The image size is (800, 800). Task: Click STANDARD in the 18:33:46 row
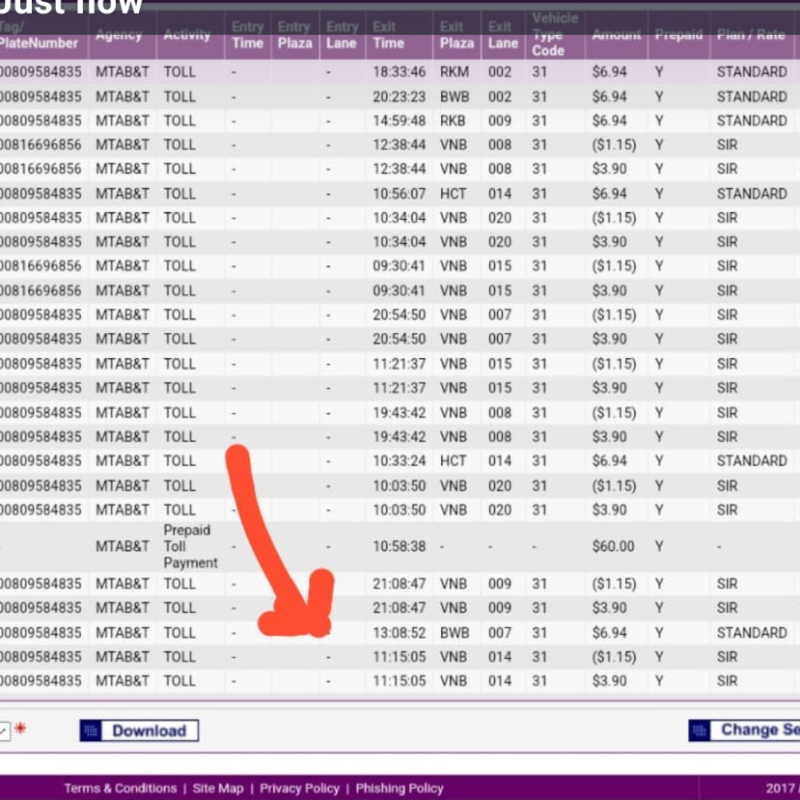click(752, 72)
